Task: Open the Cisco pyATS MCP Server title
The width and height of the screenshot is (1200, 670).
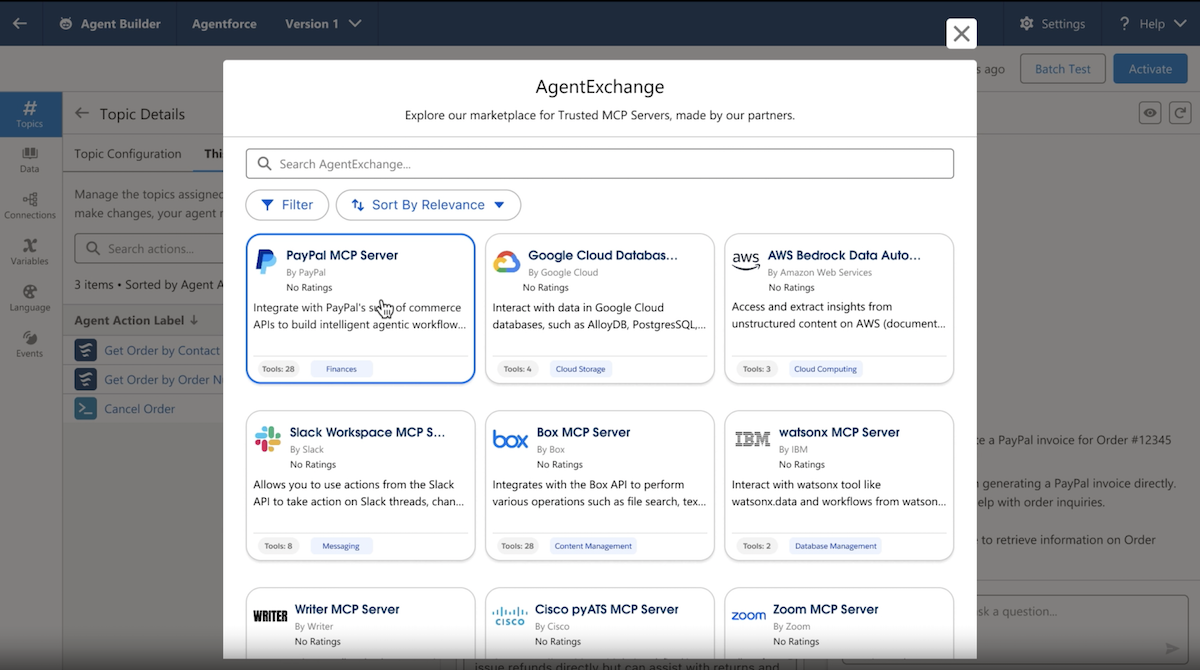Action: click(x=607, y=609)
